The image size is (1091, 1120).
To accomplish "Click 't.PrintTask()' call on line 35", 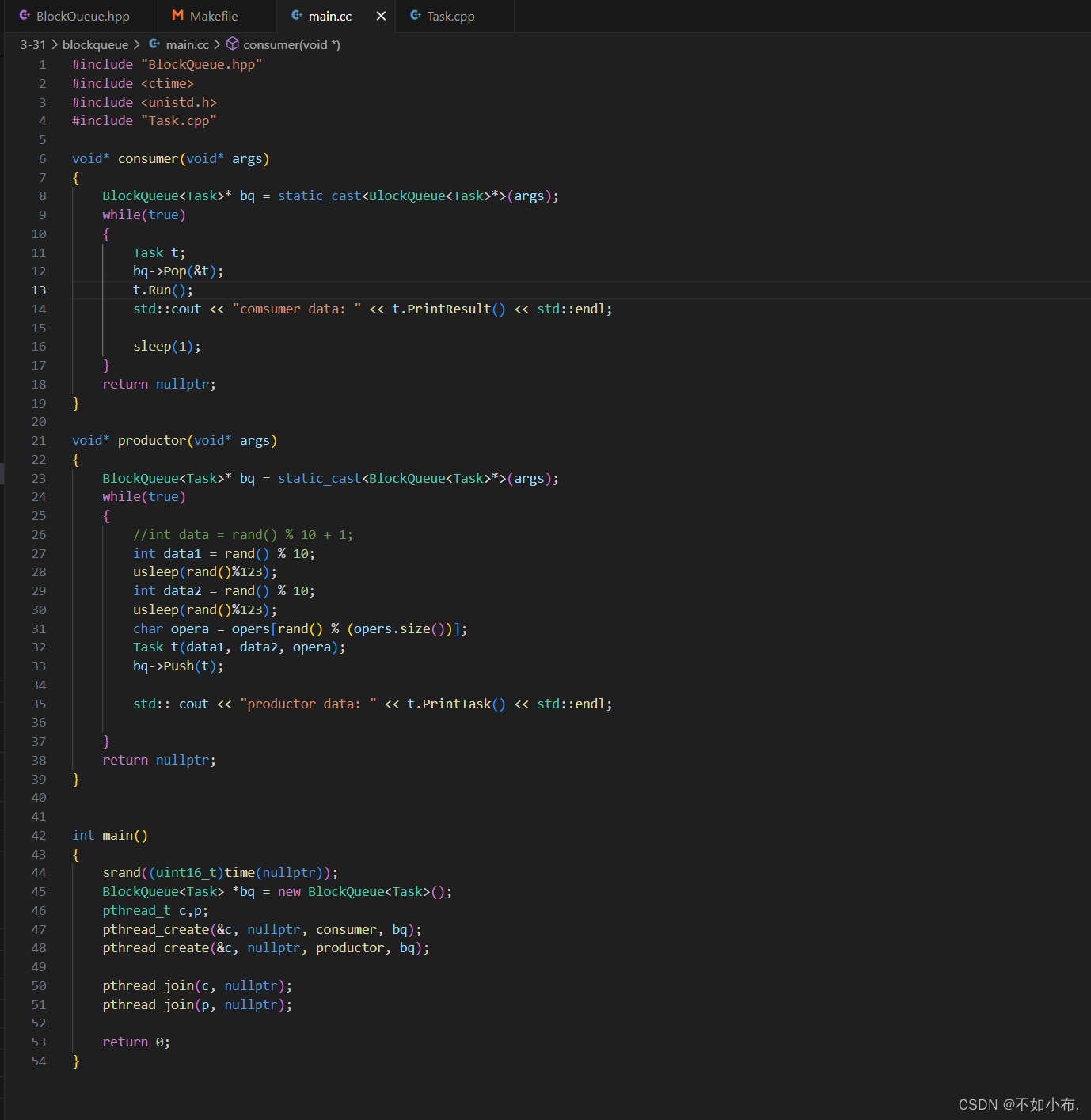I will [456, 704].
